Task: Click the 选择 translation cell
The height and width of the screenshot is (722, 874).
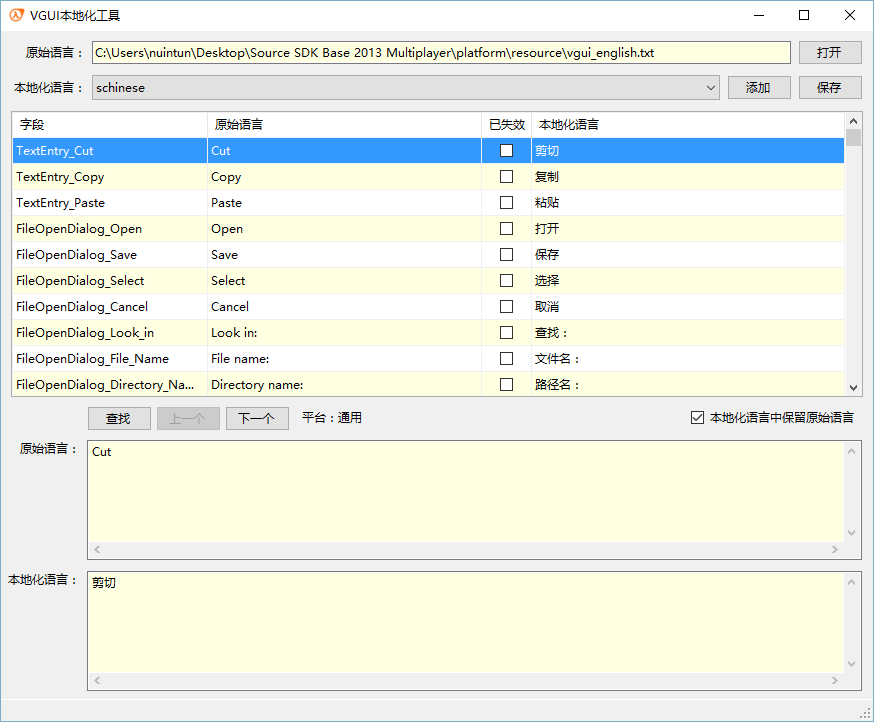Action: click(688, 280)
